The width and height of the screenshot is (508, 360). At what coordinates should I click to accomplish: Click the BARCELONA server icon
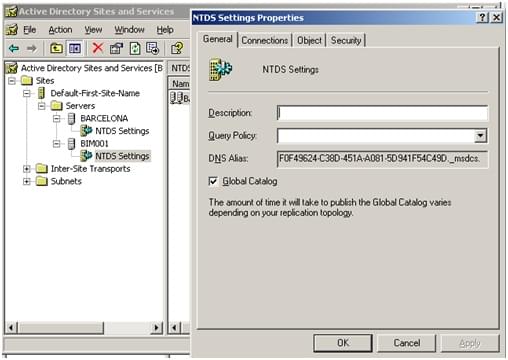tap(71, 118)
